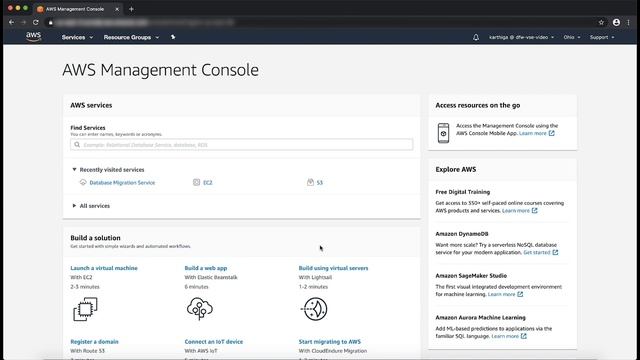Image resolution: width=640 pixels, height=360 pixels.
Task: Click the EC2 service icon
Action: click(x=196, y=182)
